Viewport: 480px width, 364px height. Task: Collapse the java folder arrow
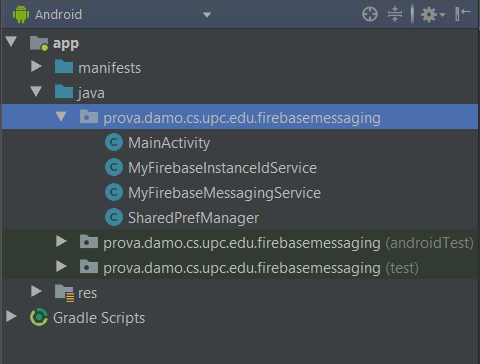[x=36, y=91]
